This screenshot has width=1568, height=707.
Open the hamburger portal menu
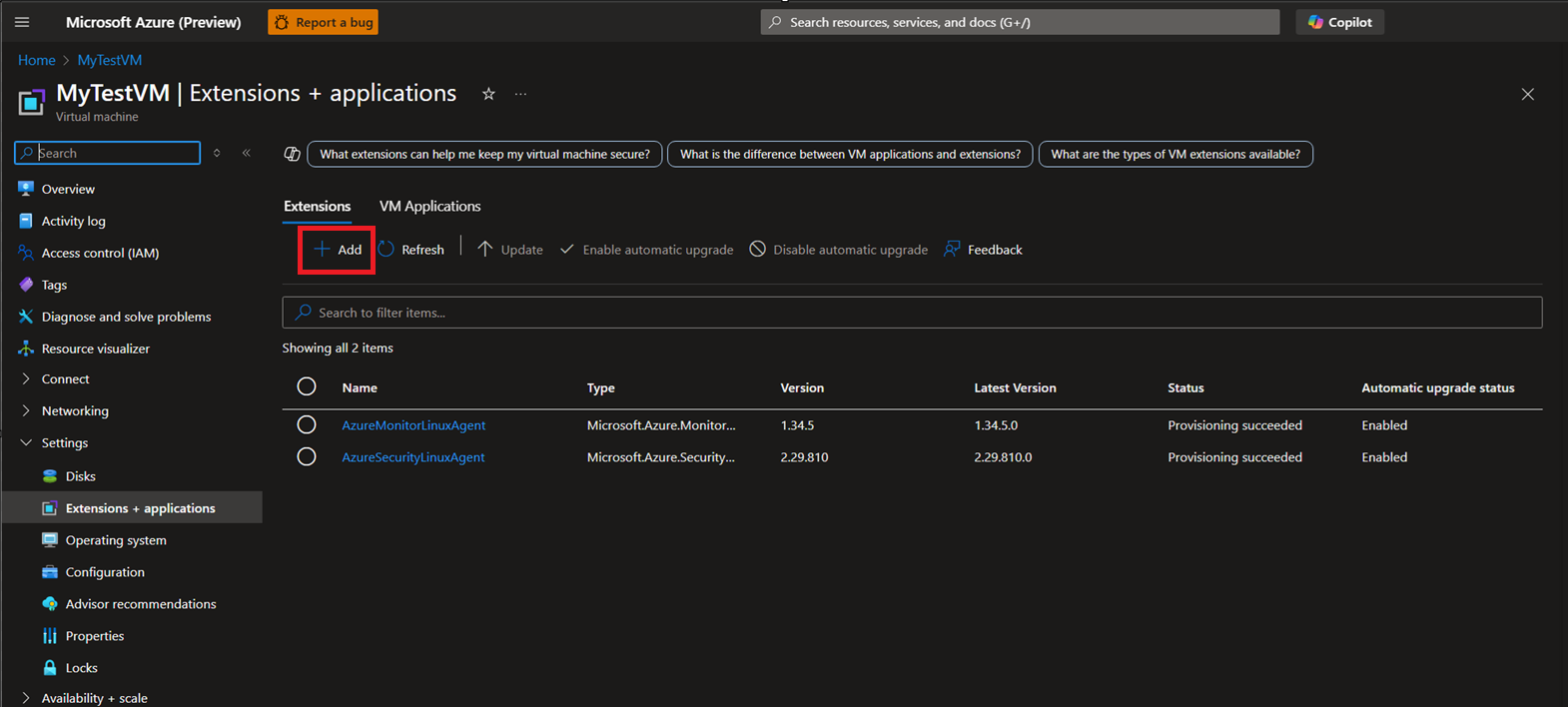[x=22, y=22]
